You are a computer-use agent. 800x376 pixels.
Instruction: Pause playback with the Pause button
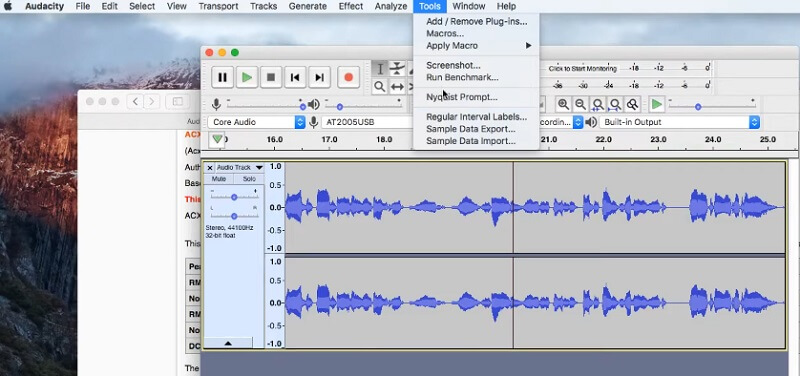click(222, 78)
